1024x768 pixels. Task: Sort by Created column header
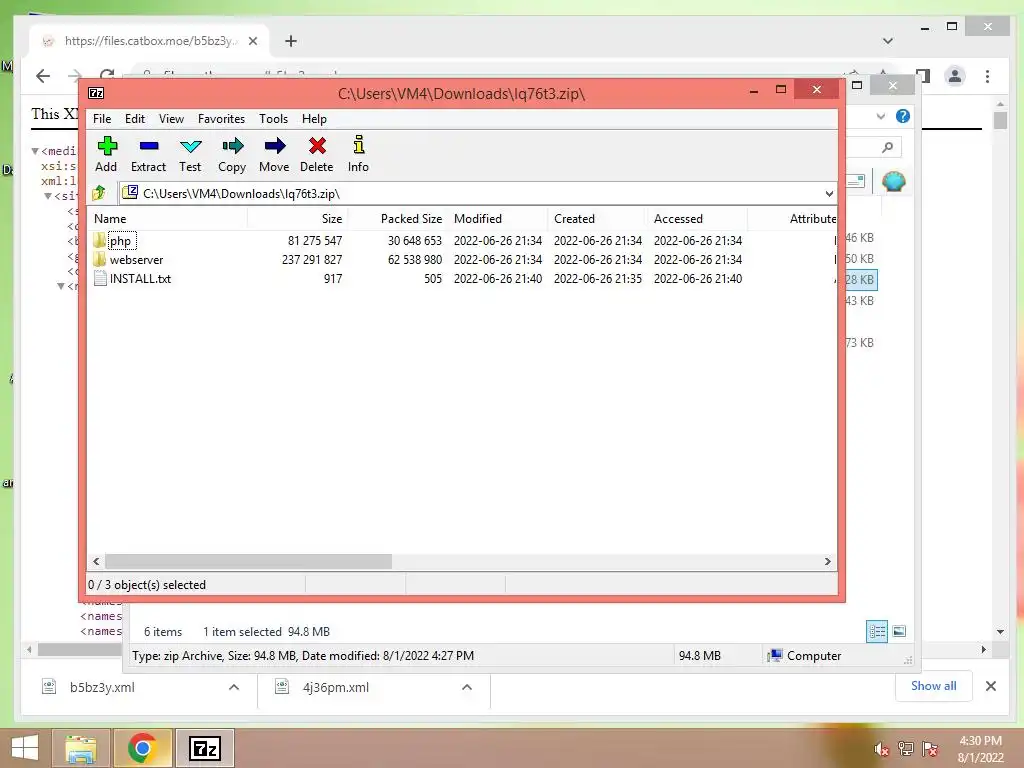(598, 219)
